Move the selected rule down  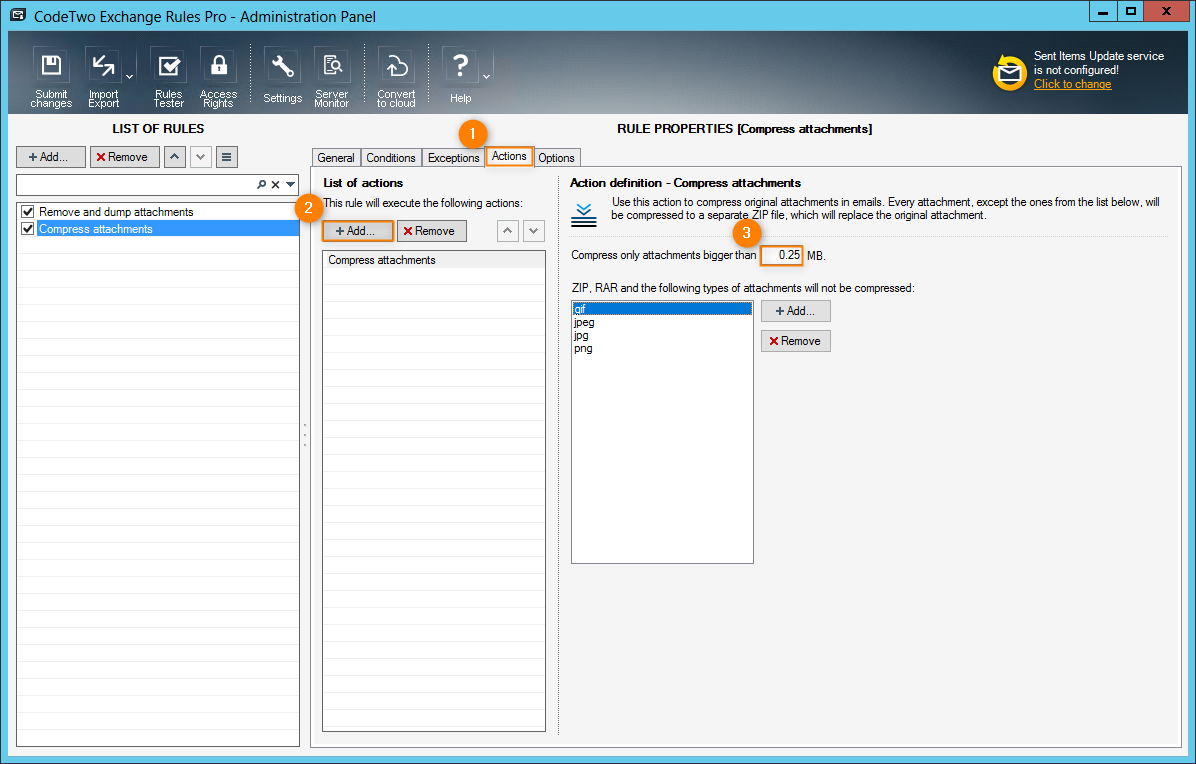[201, 157]
